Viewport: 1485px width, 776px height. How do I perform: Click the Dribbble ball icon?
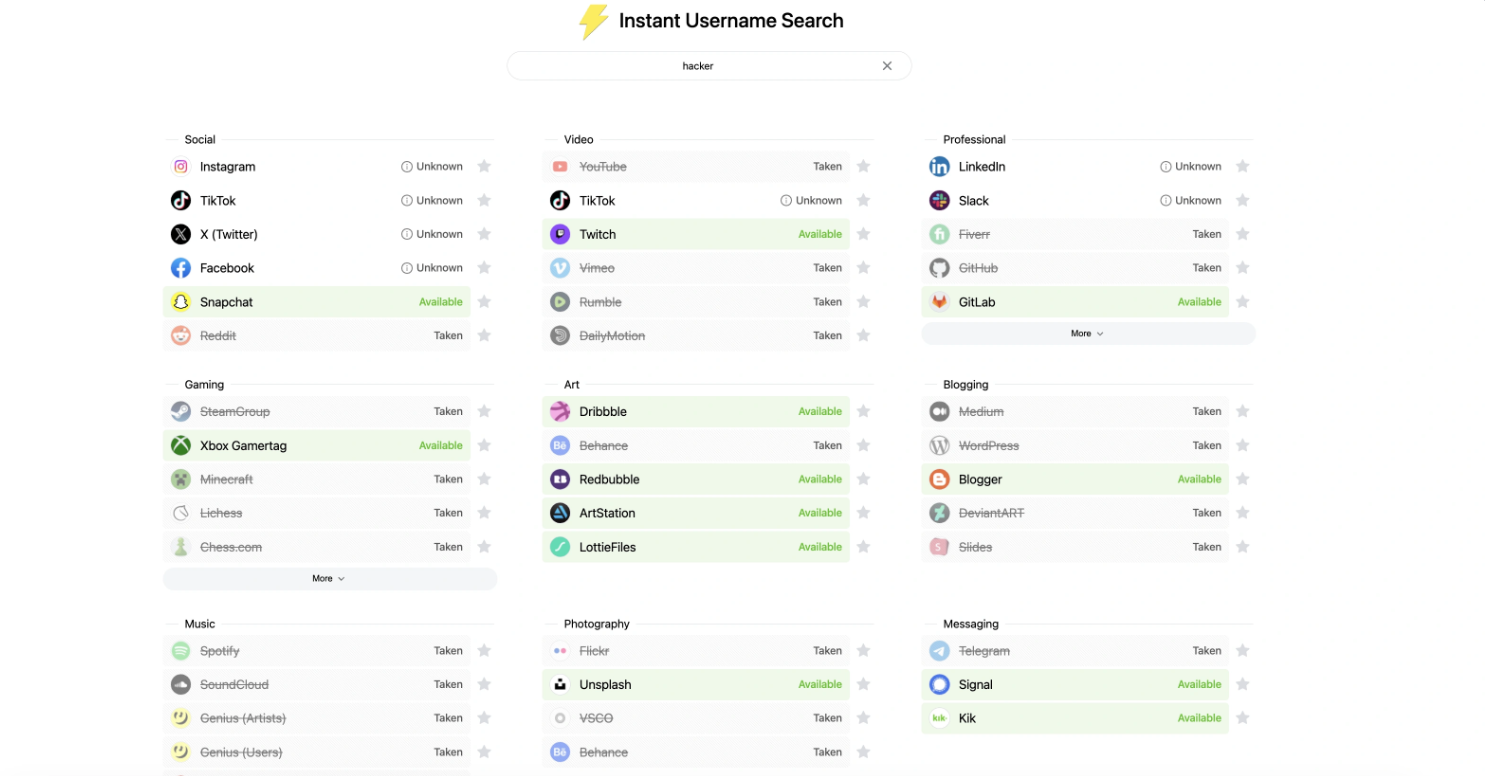pos(560,412)
